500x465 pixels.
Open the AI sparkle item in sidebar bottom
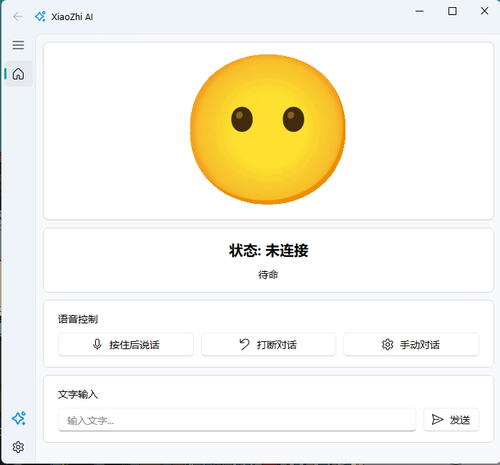19,418
